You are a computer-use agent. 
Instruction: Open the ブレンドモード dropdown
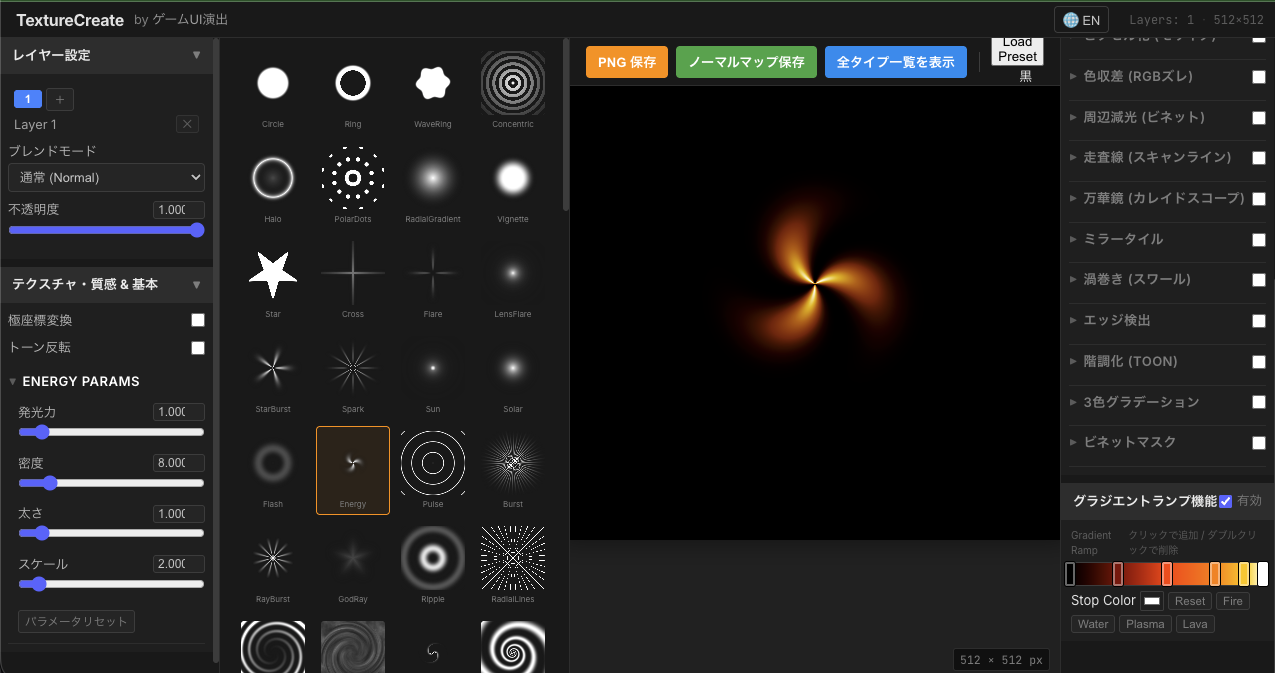tap(107, 178)
